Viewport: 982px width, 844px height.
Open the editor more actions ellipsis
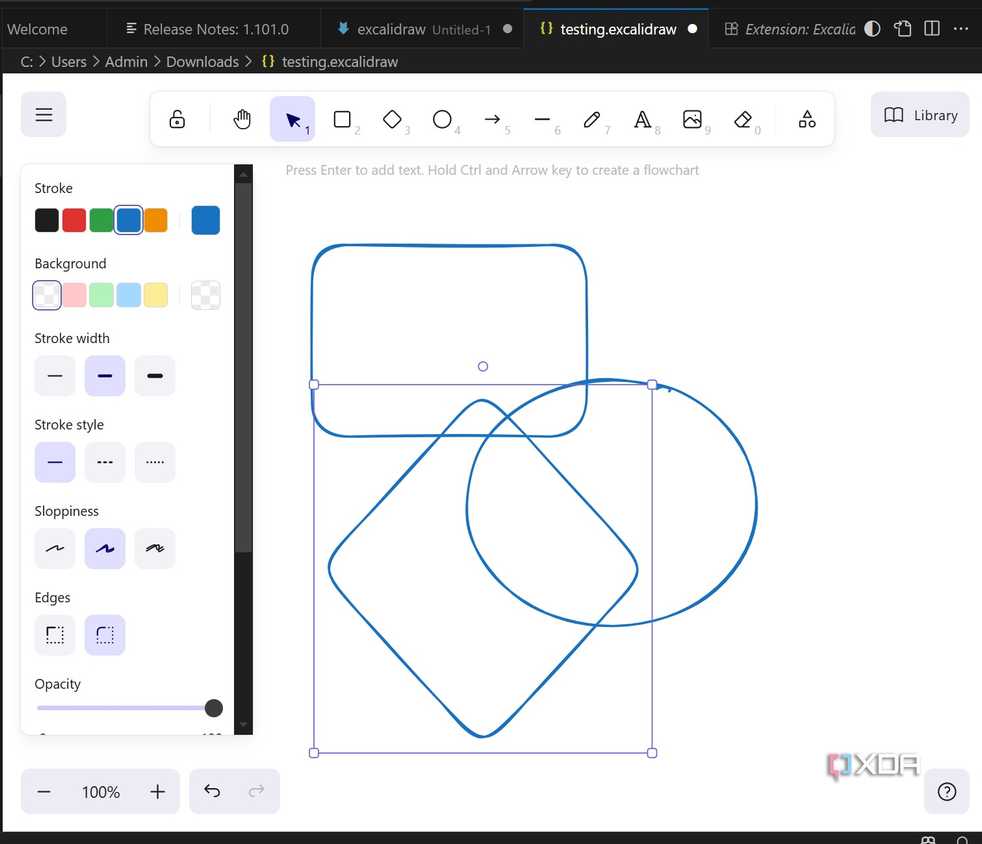(961, 29)
